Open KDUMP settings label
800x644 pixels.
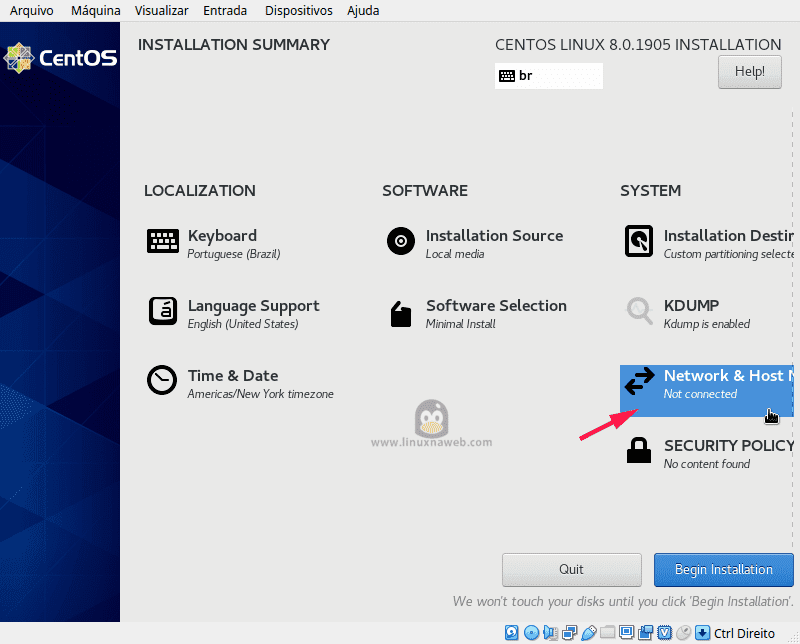click(x=691, y=305)
